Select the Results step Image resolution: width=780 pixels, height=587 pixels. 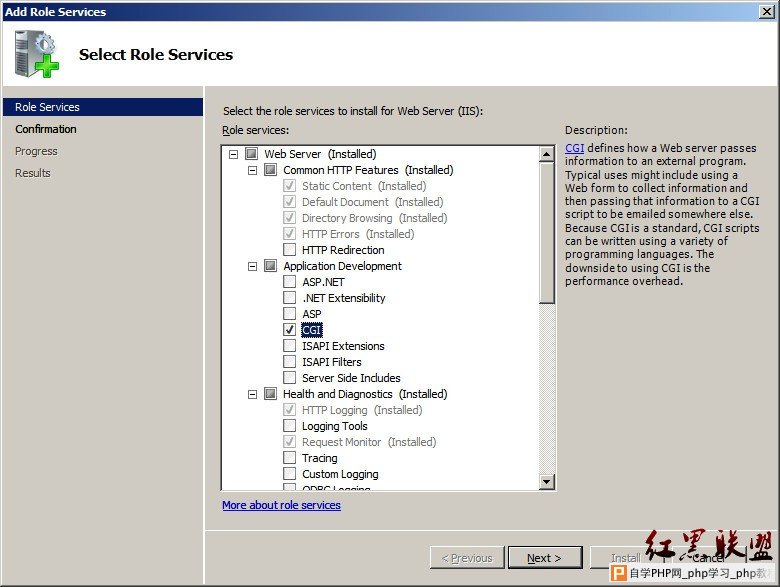(33, 173)
